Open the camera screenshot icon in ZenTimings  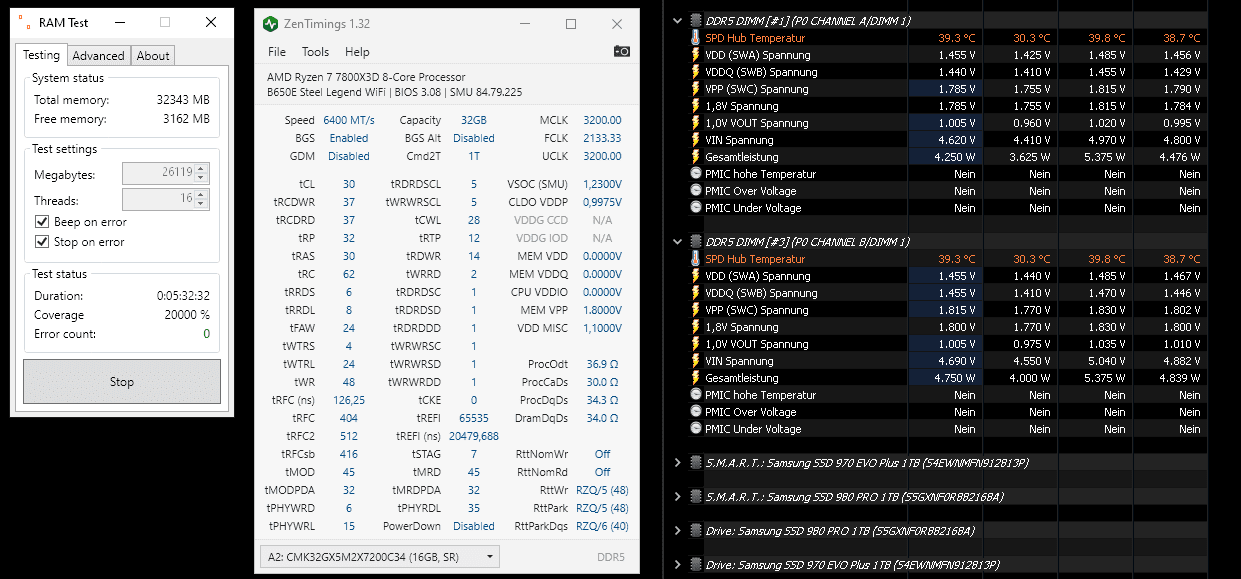(621, 51)
